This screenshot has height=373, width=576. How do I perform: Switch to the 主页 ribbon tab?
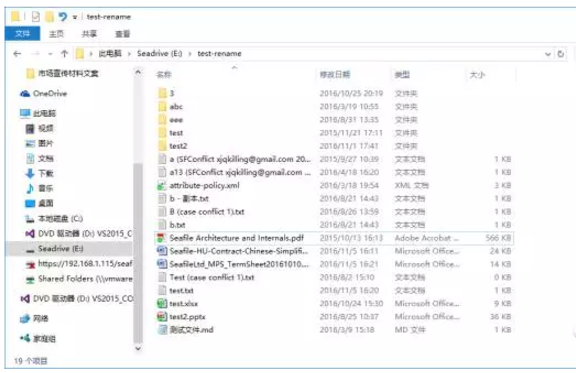pyautogui.click(x=56, y=34)
